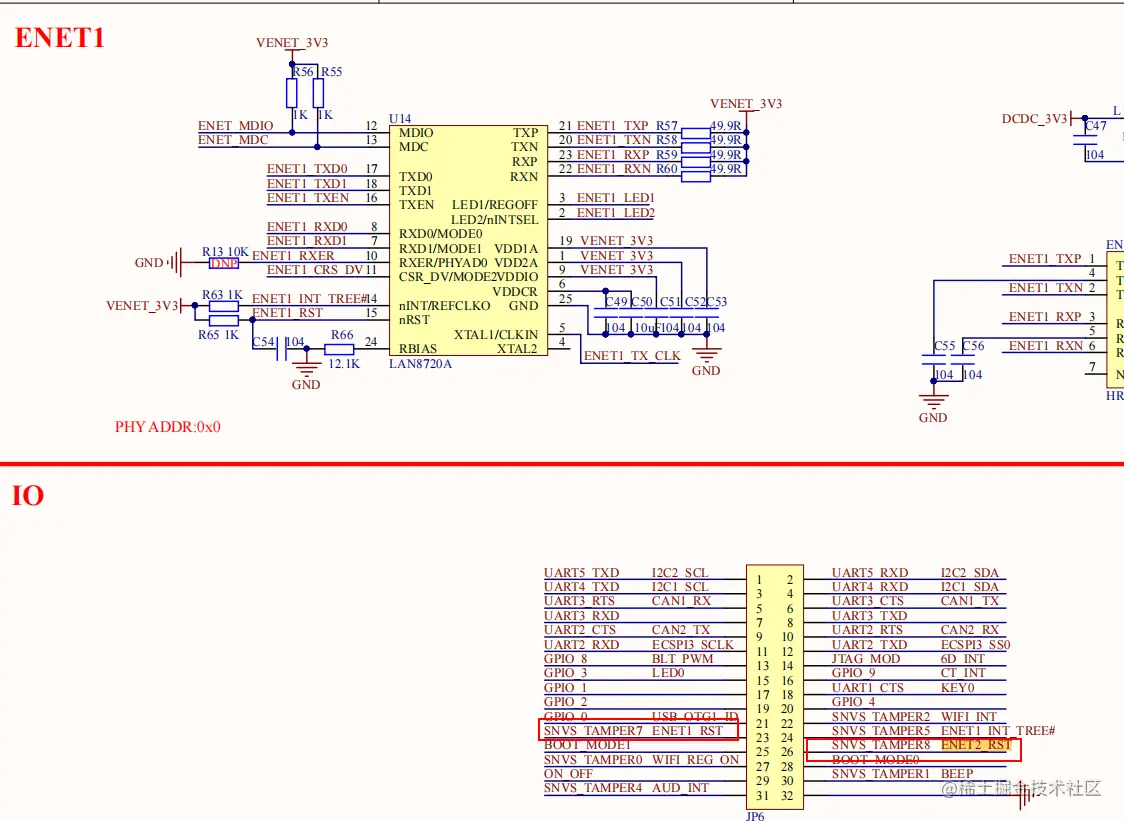Click the R57 resistor label

pyautogui.click(x=667, y=125)
